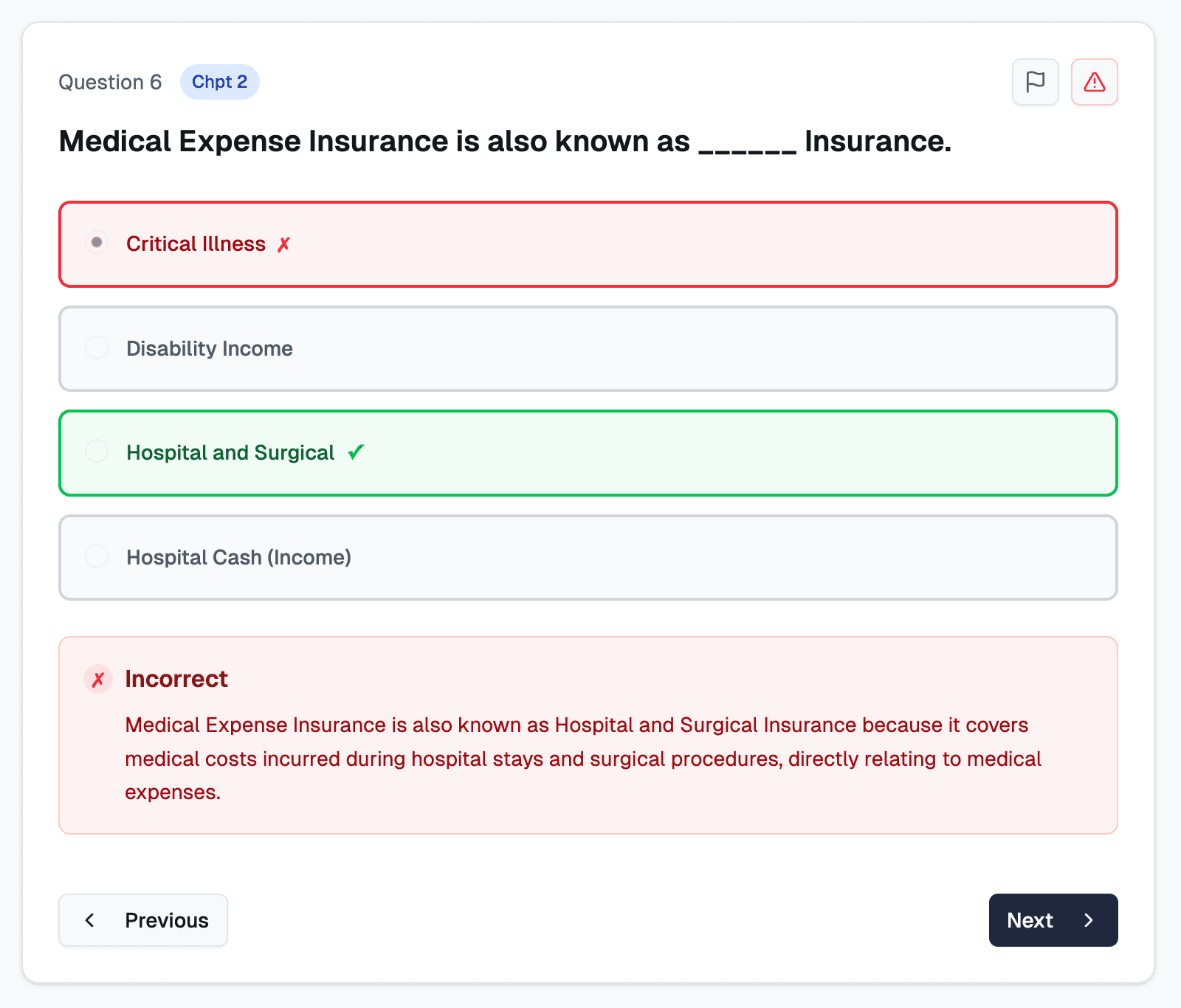Click the green checkmark beside Hospital and Surgical
The image size is (1181, 1008).
pos(357,452)
